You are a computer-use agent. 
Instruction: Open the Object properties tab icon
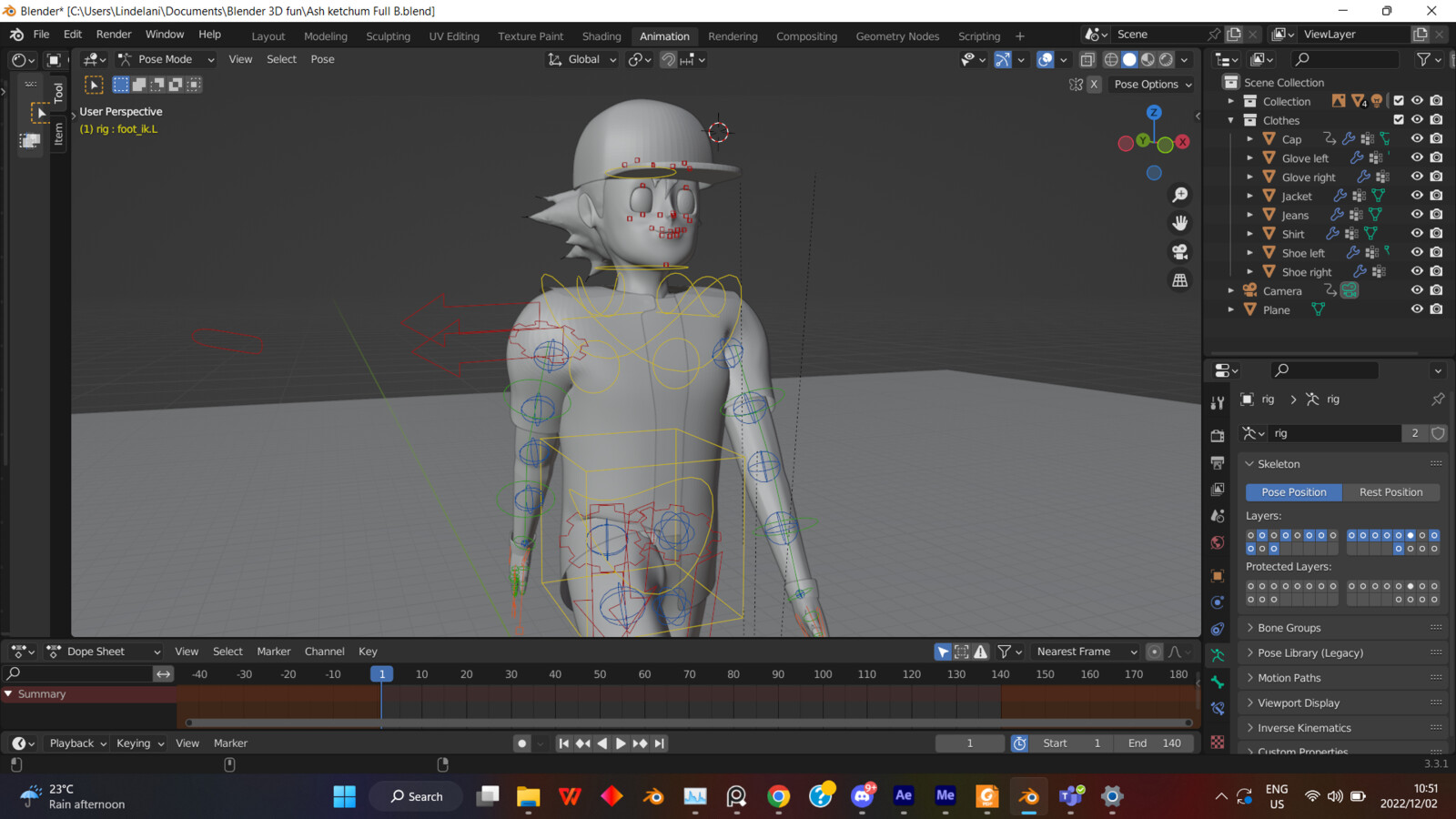point(1218,576)
